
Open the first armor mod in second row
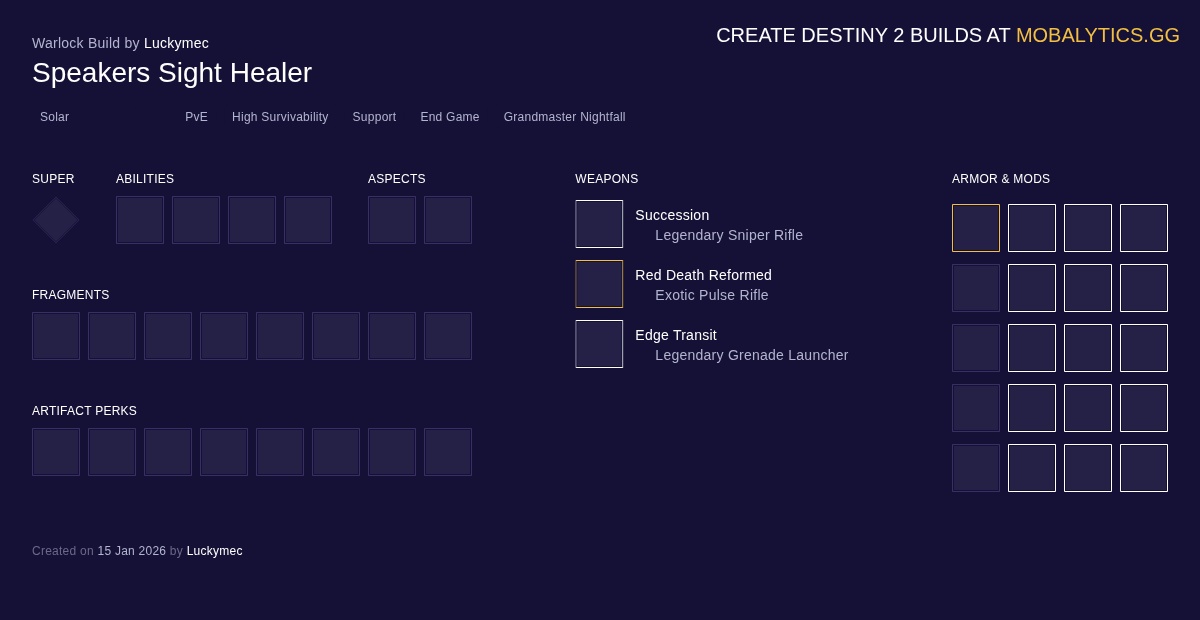pyautogui.click(x=976, y=288)
